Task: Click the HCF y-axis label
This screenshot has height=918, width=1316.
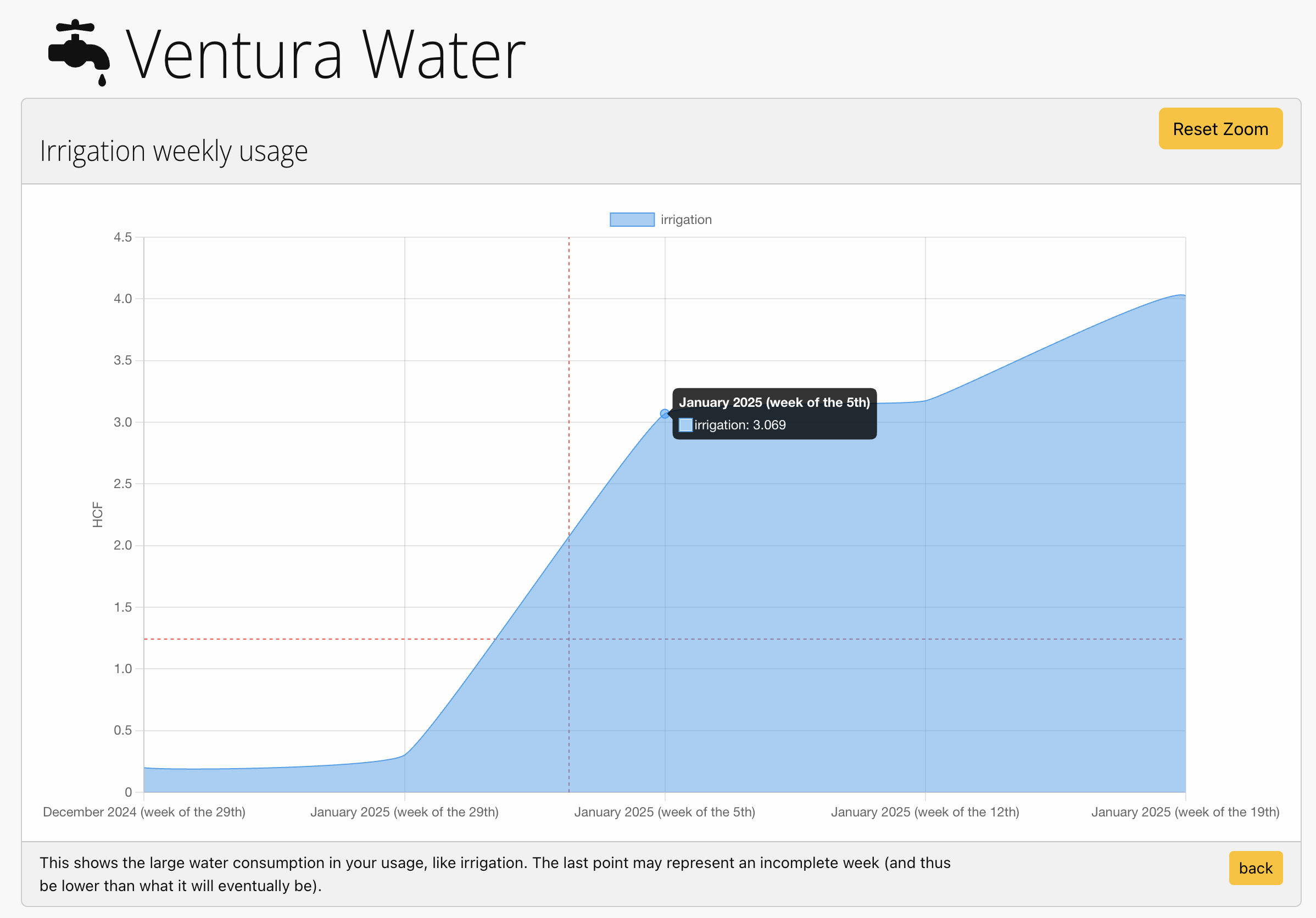Action: [x=97, y=514]
